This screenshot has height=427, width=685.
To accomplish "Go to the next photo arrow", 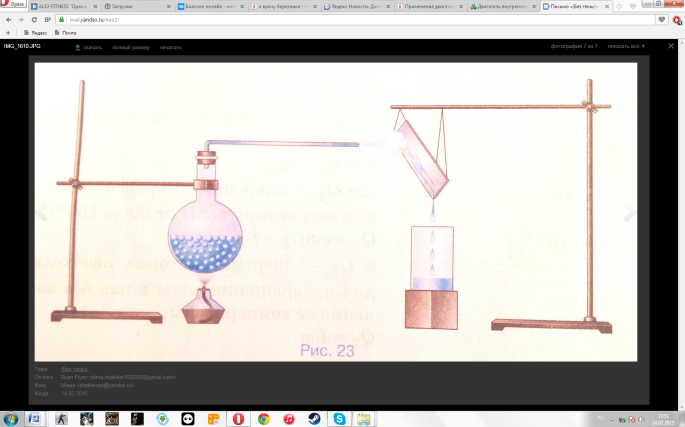I will coord(629,211).
